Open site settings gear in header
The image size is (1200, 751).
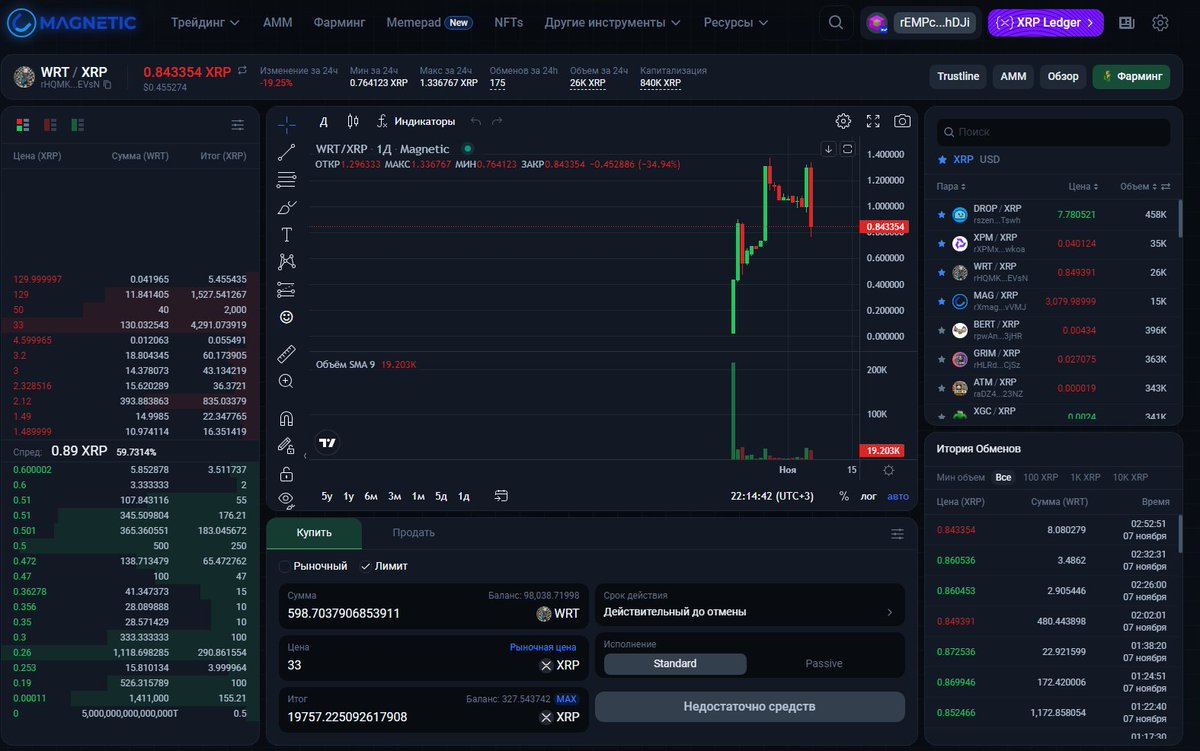(x=1160, y=22)
